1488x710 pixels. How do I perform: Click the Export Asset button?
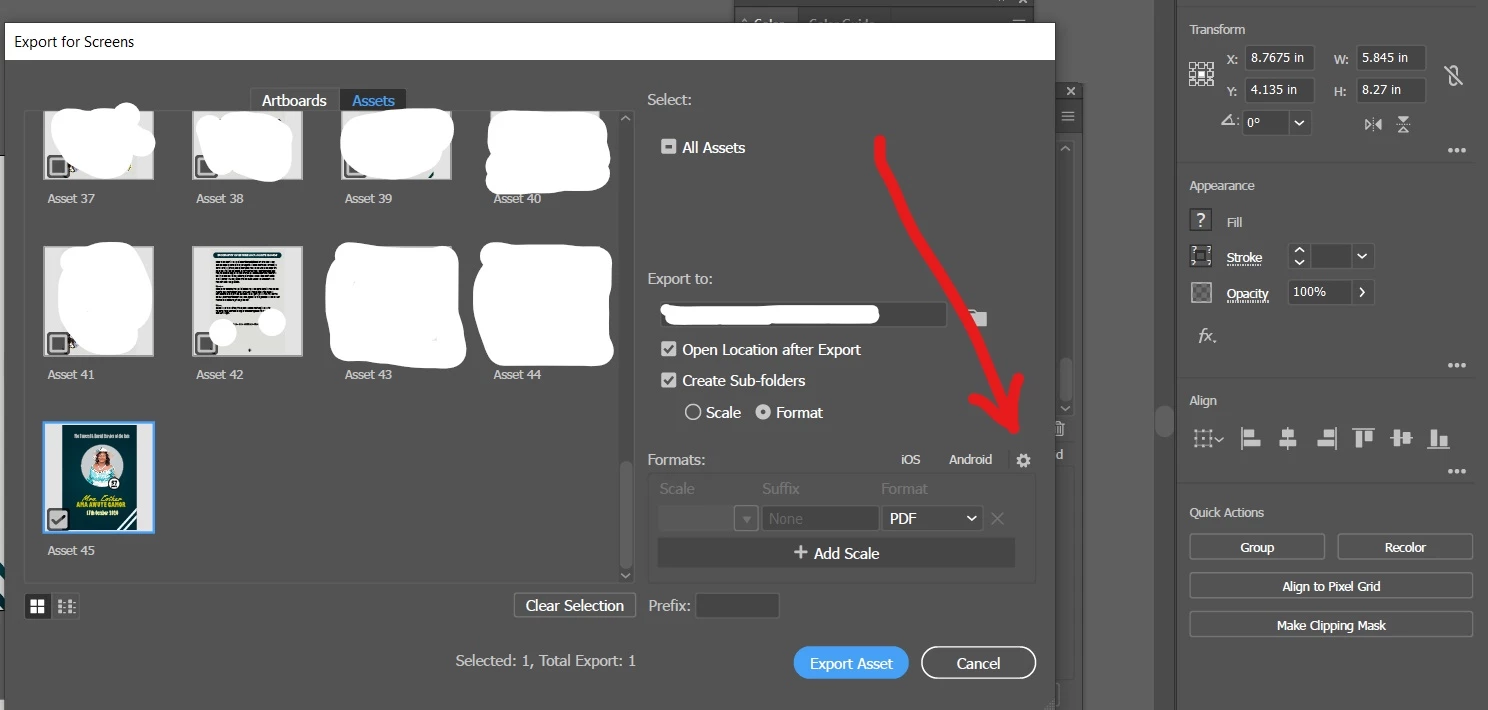click(851, 663)
